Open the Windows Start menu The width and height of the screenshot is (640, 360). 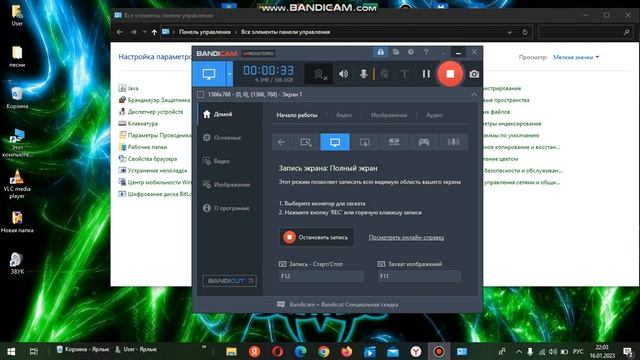11,351
